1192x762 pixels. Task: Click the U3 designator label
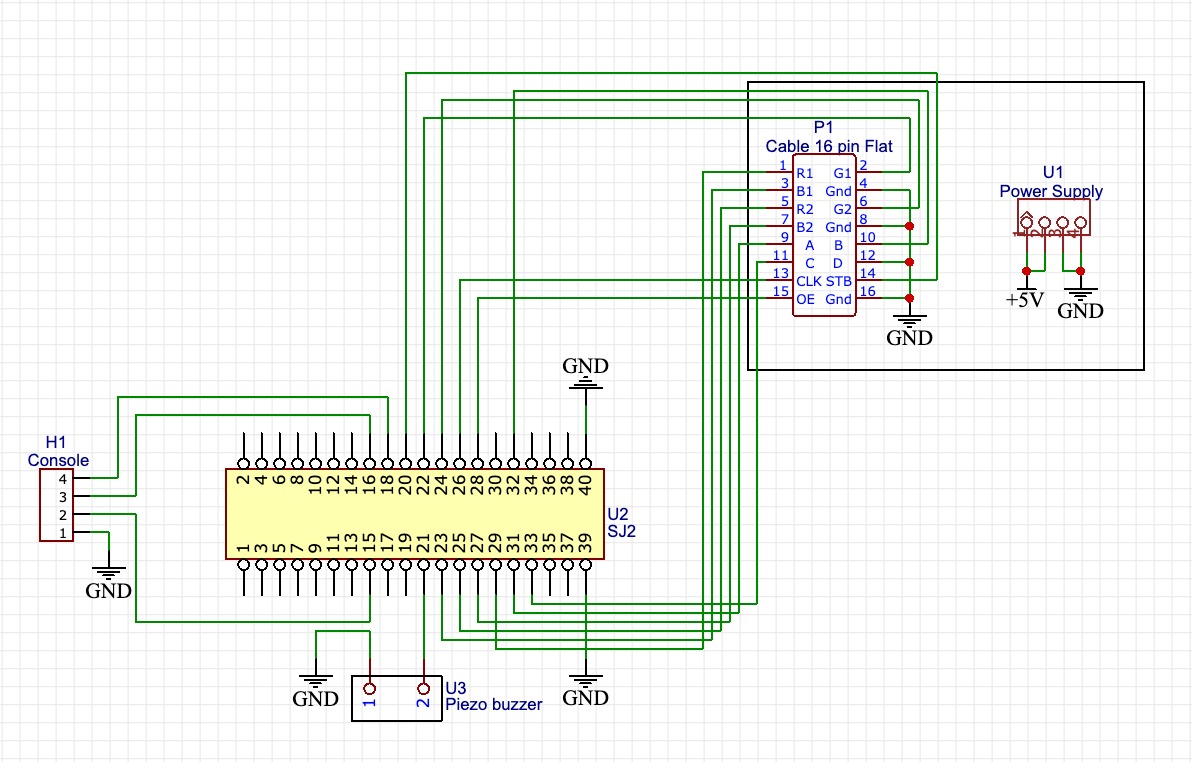click(455, 688)
